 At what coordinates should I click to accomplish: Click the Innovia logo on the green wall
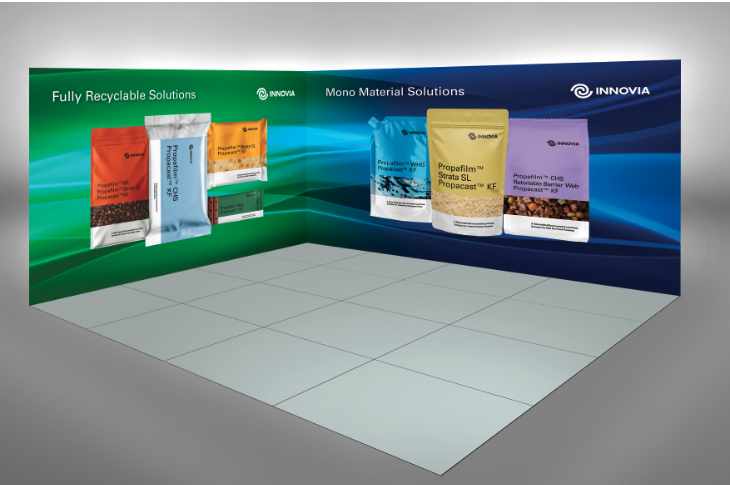pyautogui.click(x=276, y=94)
